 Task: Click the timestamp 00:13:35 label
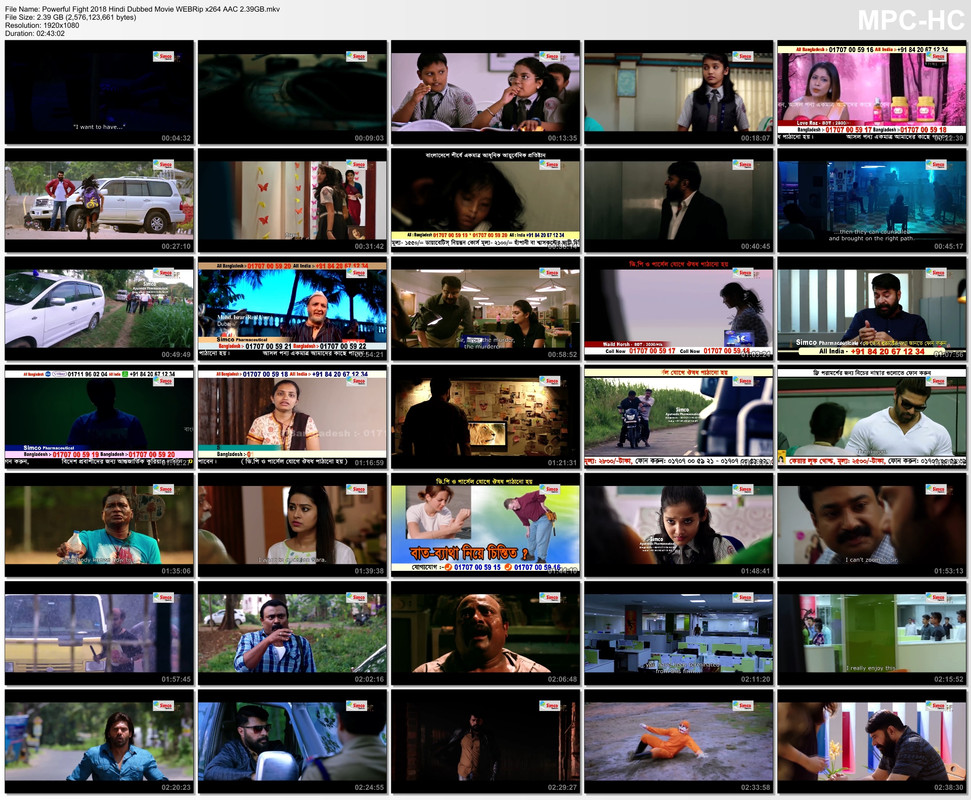click(x=562, y=138)
